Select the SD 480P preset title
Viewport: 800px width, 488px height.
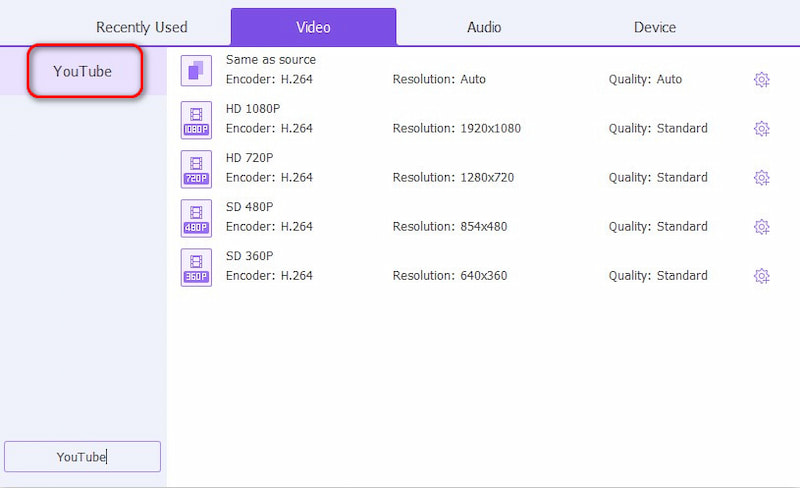pyautogui.click(x=249, y=207)
